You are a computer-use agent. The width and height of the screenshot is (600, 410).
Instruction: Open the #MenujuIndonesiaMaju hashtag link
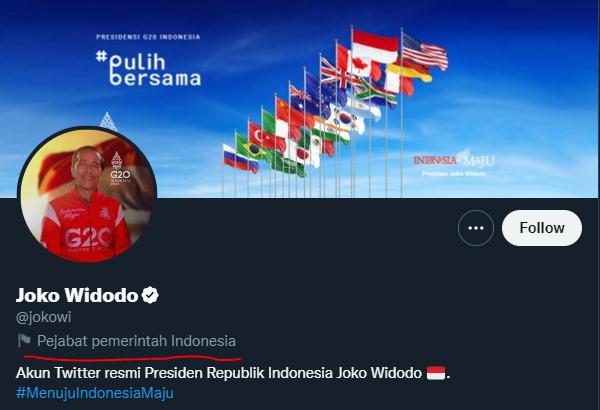point(95,393)
